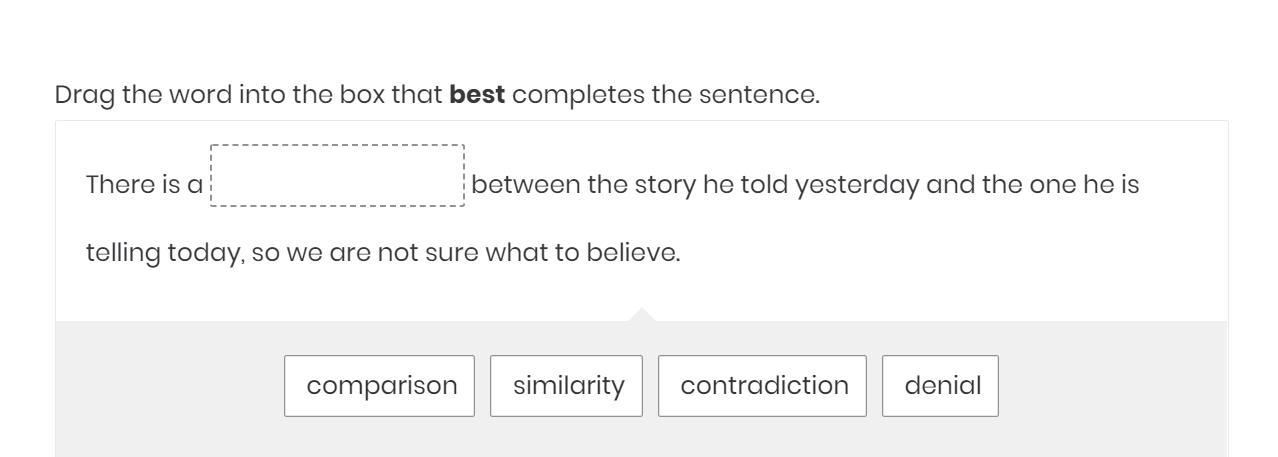
Task: Choose the 'similarity' answer tile
Action: click(567, 386)
